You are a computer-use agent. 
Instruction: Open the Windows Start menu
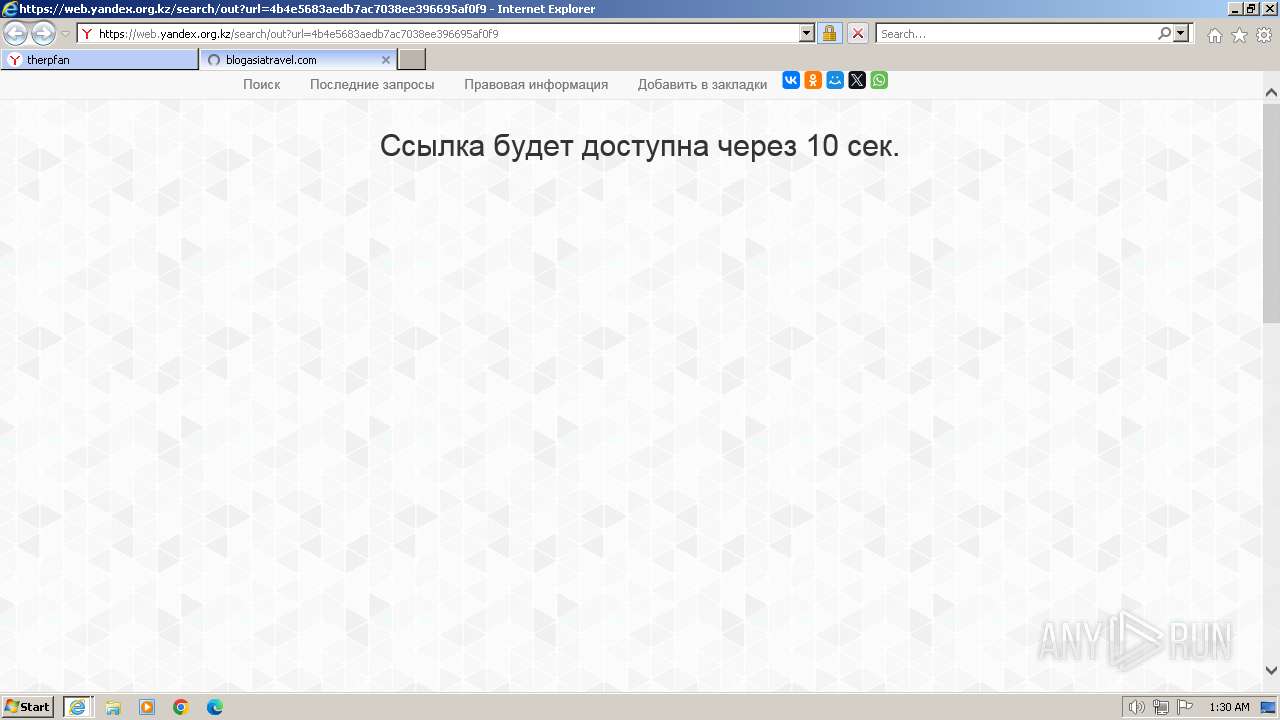(28, 707)
